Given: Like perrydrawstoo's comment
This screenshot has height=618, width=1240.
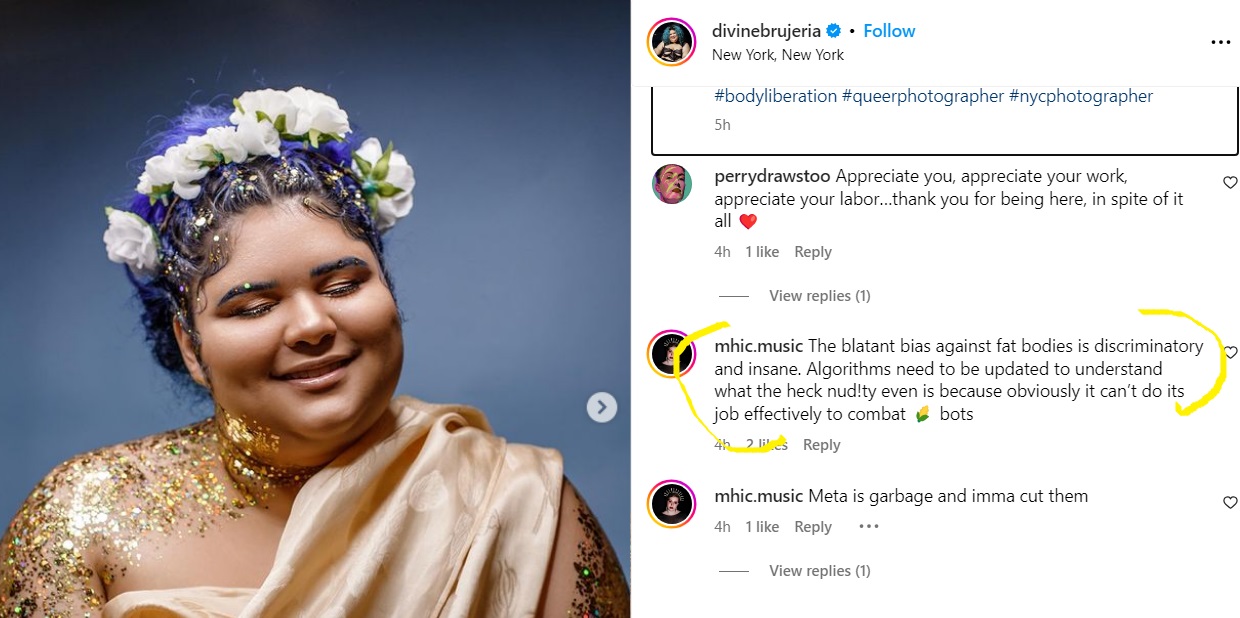Looking at the screenshot, I should [x=1230, y=183].
